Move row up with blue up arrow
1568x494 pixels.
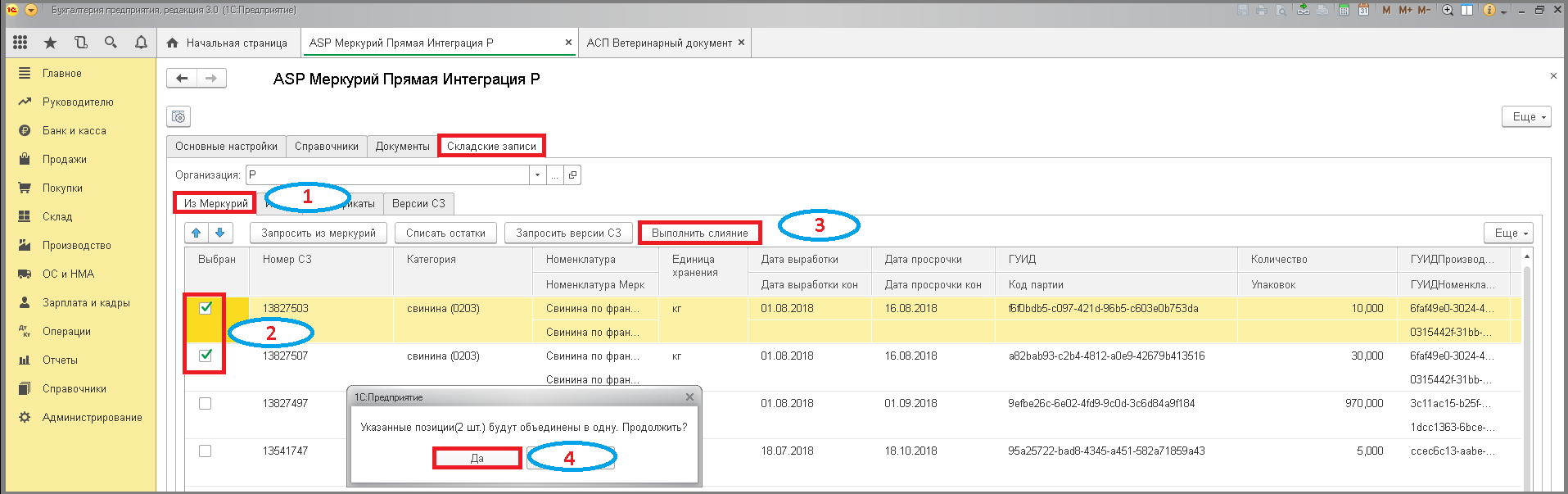click(197, 233)
